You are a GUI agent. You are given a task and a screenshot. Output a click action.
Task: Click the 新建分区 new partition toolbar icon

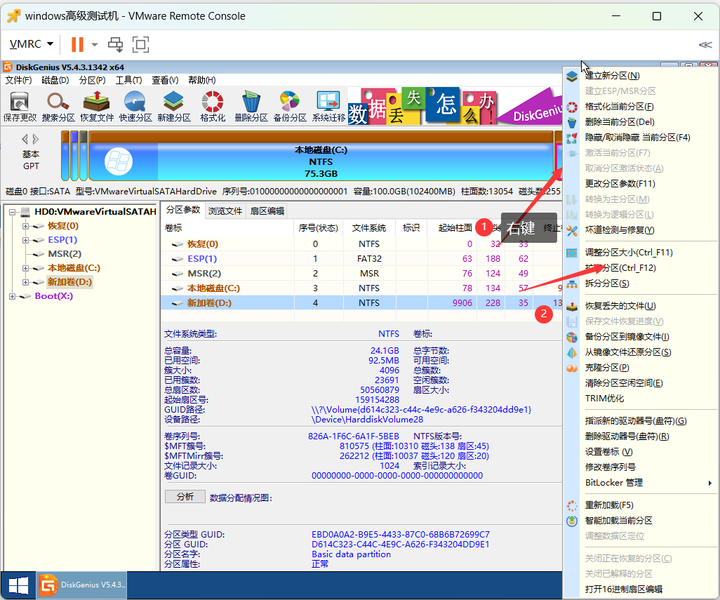click(x=174, y=107)
